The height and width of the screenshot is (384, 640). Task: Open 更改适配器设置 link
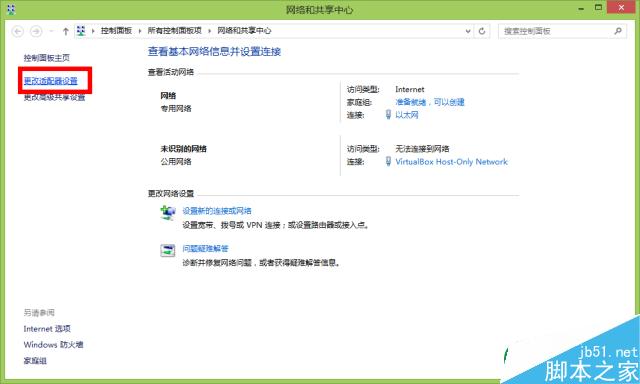click(x=51, y=81)
